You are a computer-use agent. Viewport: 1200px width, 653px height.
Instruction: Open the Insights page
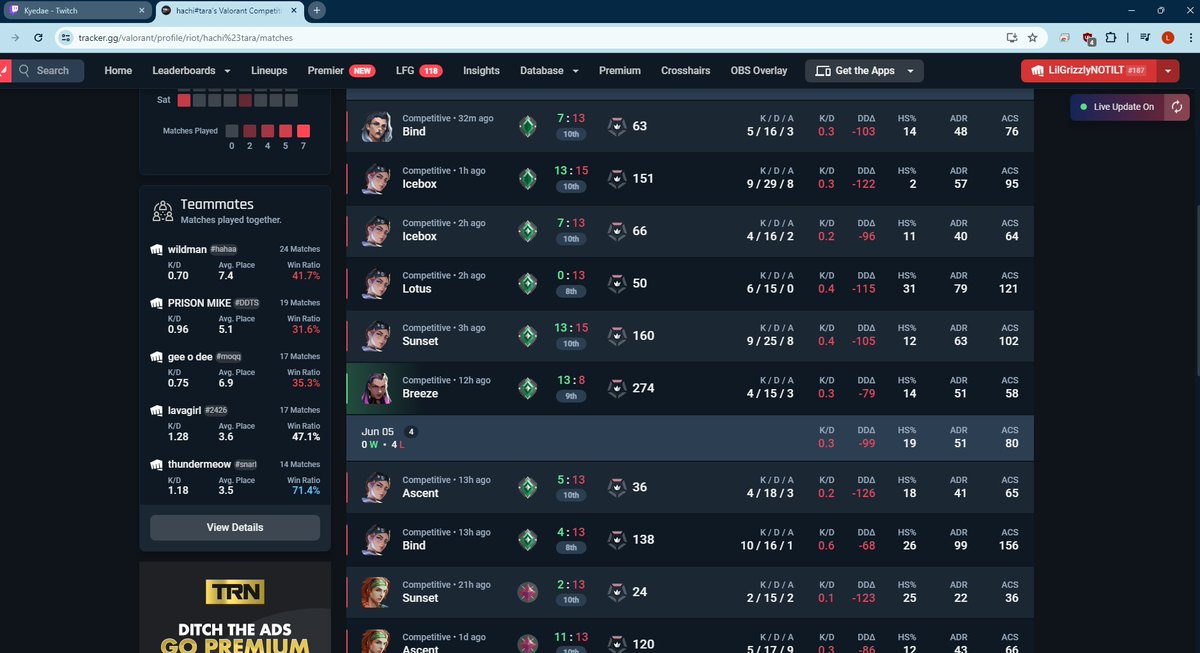(481, 71)
